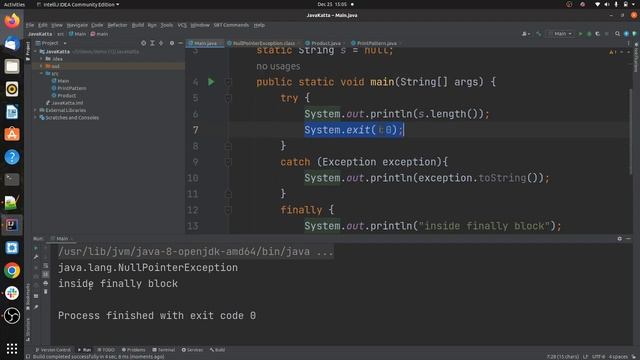Run Main with the toolbar green play icon
This screenshot has height=360, width=640.
(580, 34)
